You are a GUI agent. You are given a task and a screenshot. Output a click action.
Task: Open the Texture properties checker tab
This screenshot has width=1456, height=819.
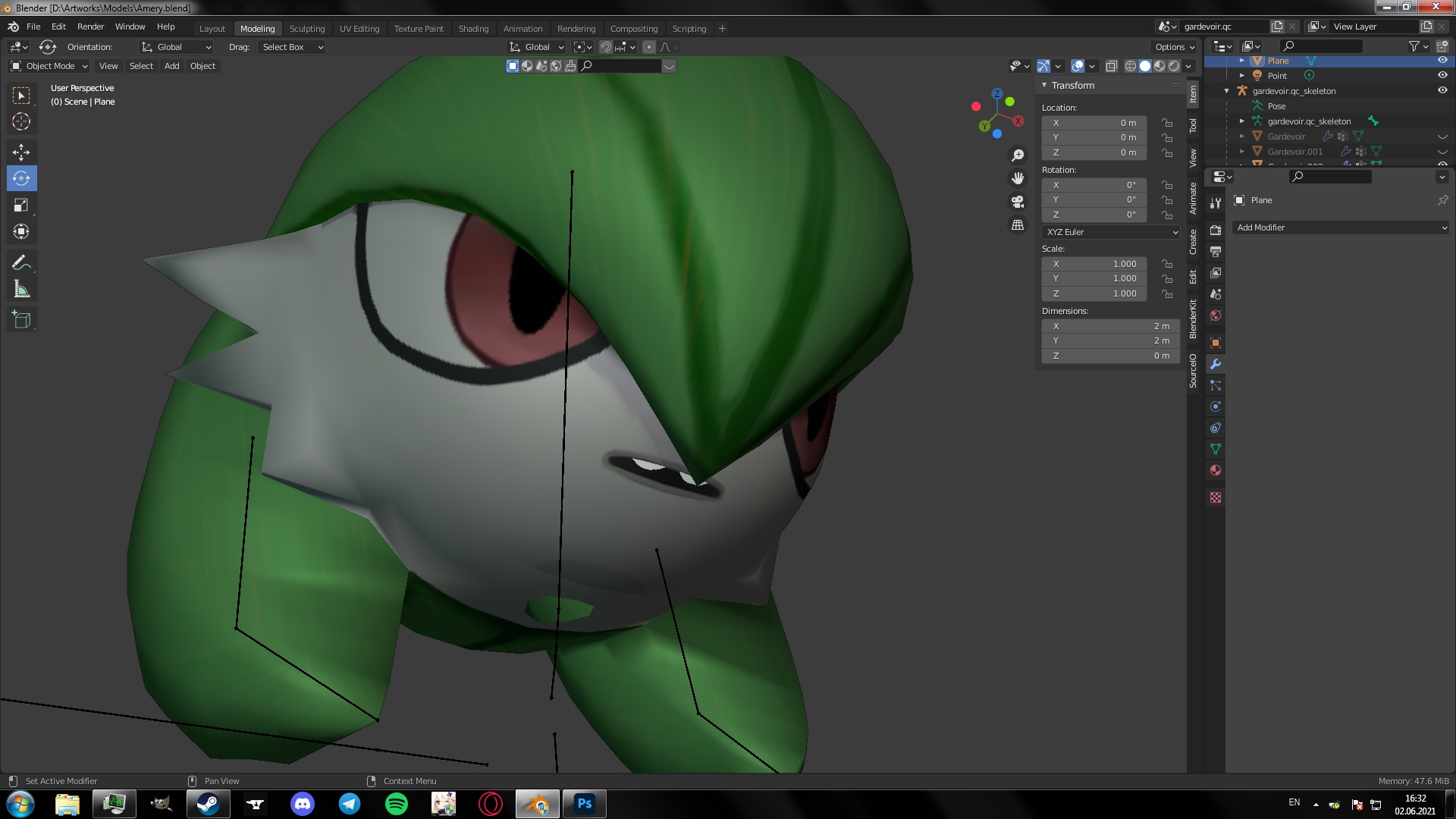coord(1216,497)
